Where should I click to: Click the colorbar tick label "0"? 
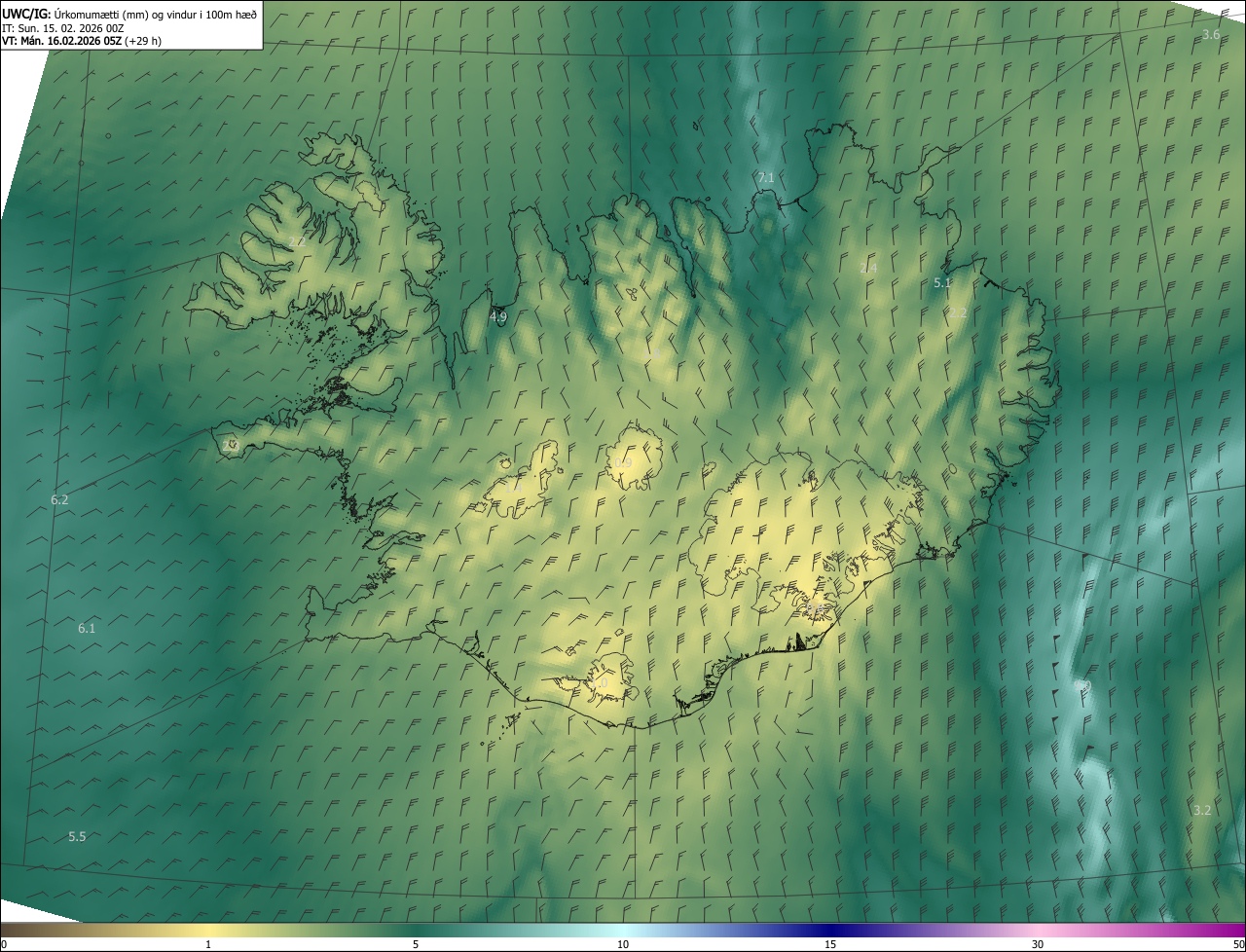3,945
